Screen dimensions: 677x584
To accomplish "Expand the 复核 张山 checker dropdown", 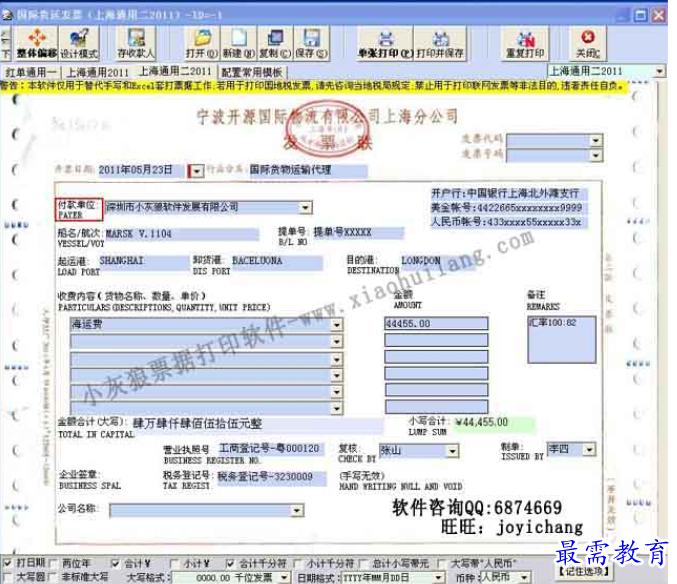I will (x=452, y=451).
